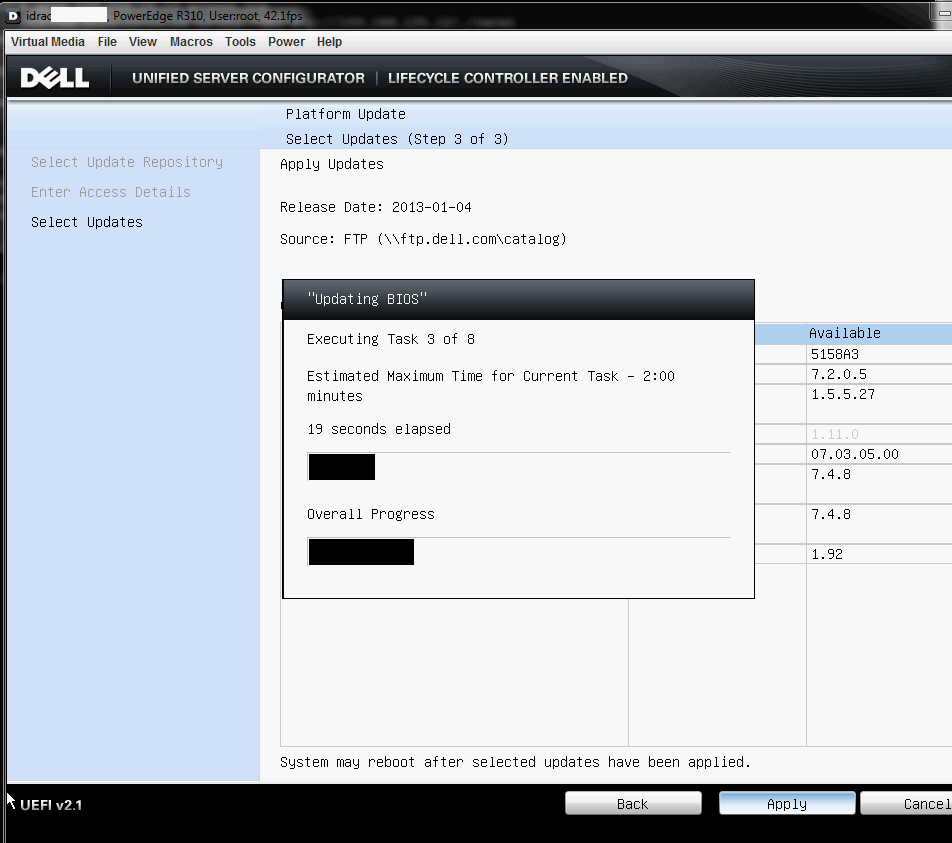This screenshot has height=843, width=952.
Task: Open the Help menu
Action: point(329,42)
